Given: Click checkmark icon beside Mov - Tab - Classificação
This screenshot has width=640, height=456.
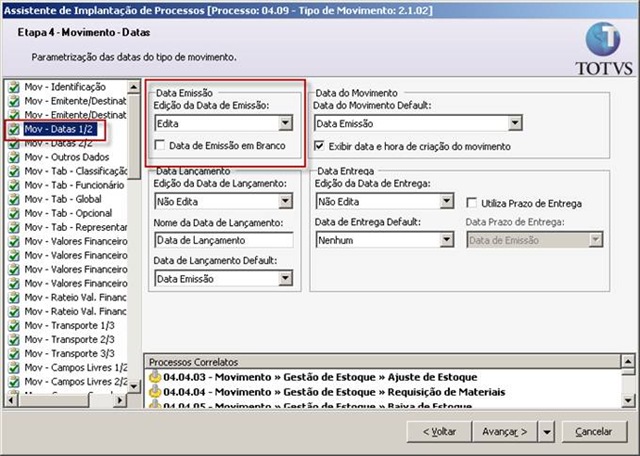Looking at the screenshot, I should point(14,171).
